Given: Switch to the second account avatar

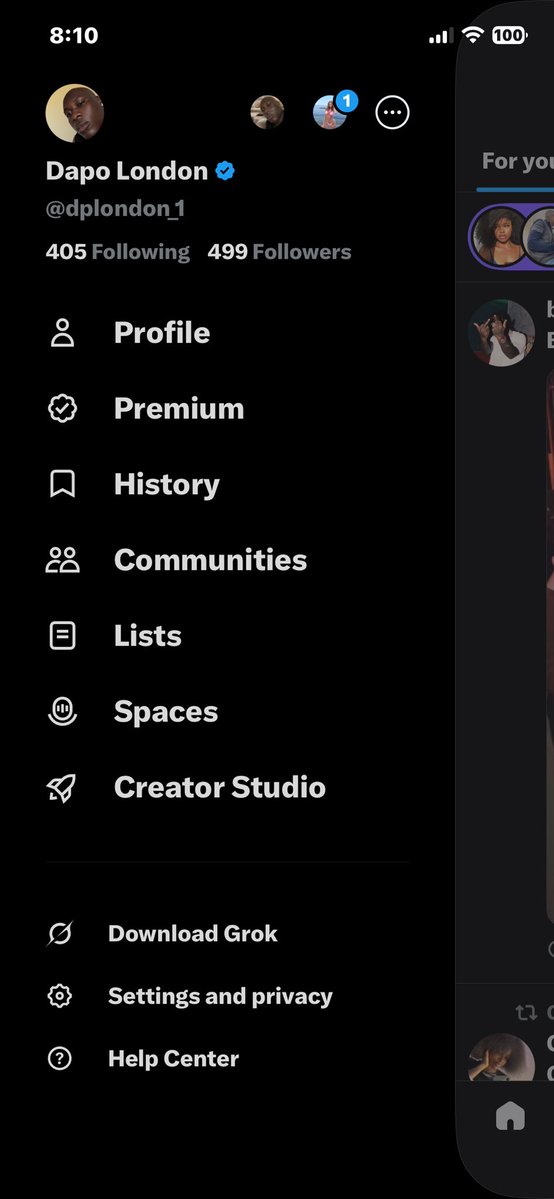Looking at the screenshot, I should tap(267, 112).
